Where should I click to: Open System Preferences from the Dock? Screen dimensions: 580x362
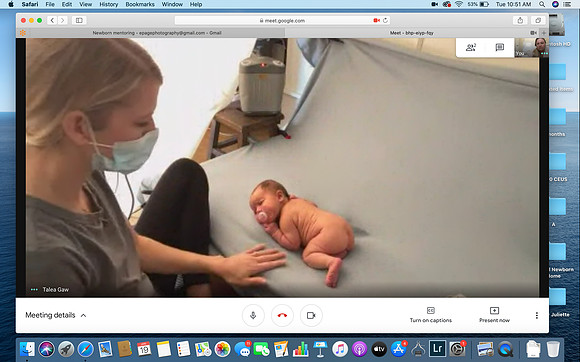point(457,349)
